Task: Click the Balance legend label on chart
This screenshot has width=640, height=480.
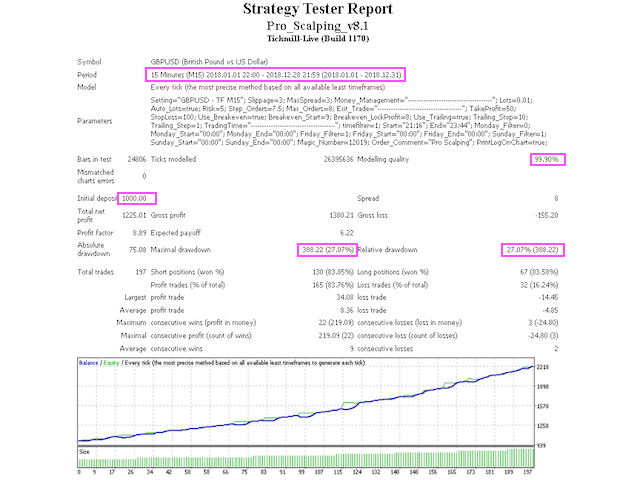Action: pyautogui.click(x=89, y=363)
